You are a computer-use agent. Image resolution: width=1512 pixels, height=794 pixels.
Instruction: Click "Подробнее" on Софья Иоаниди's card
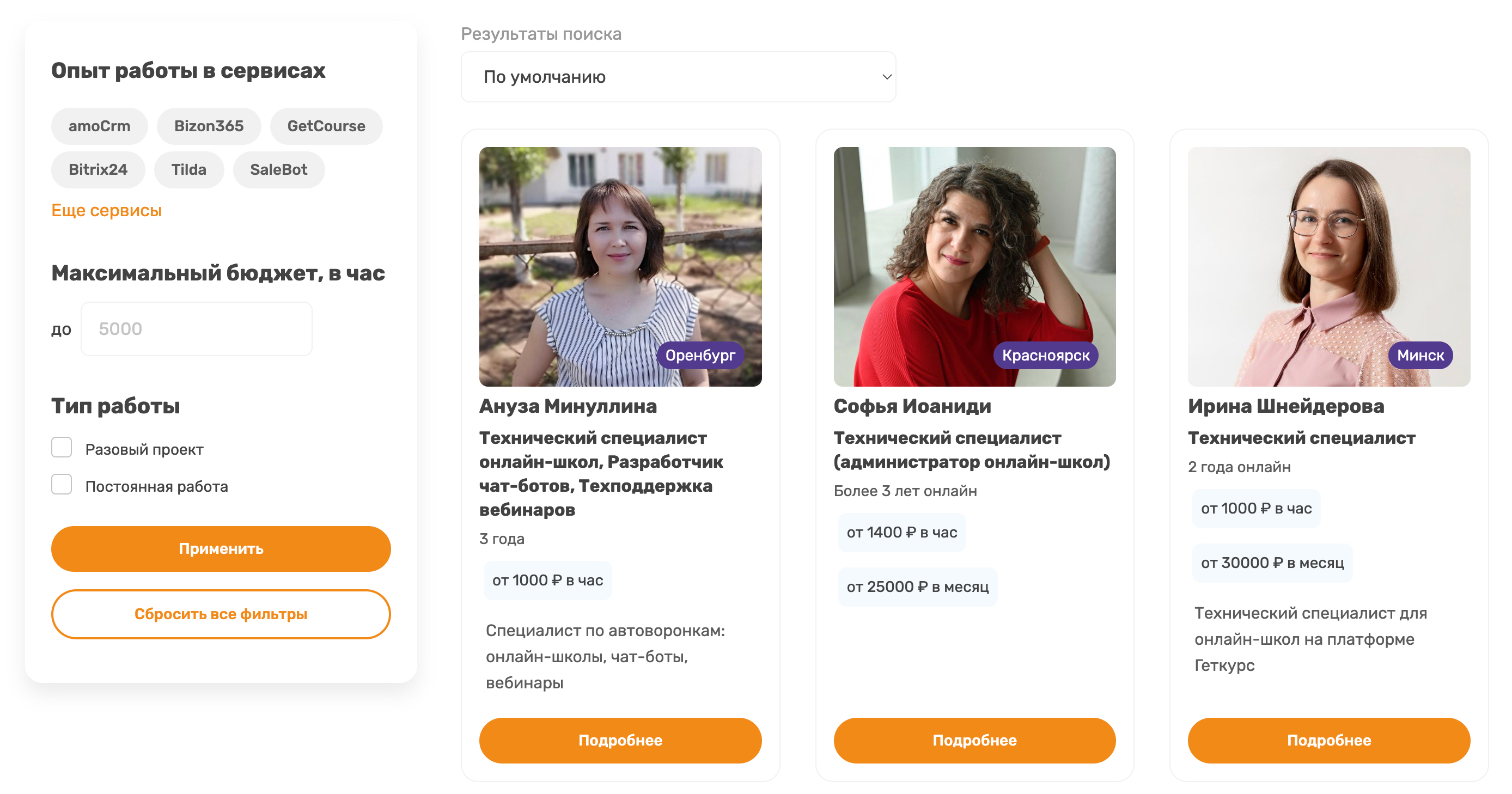(974, 740)
